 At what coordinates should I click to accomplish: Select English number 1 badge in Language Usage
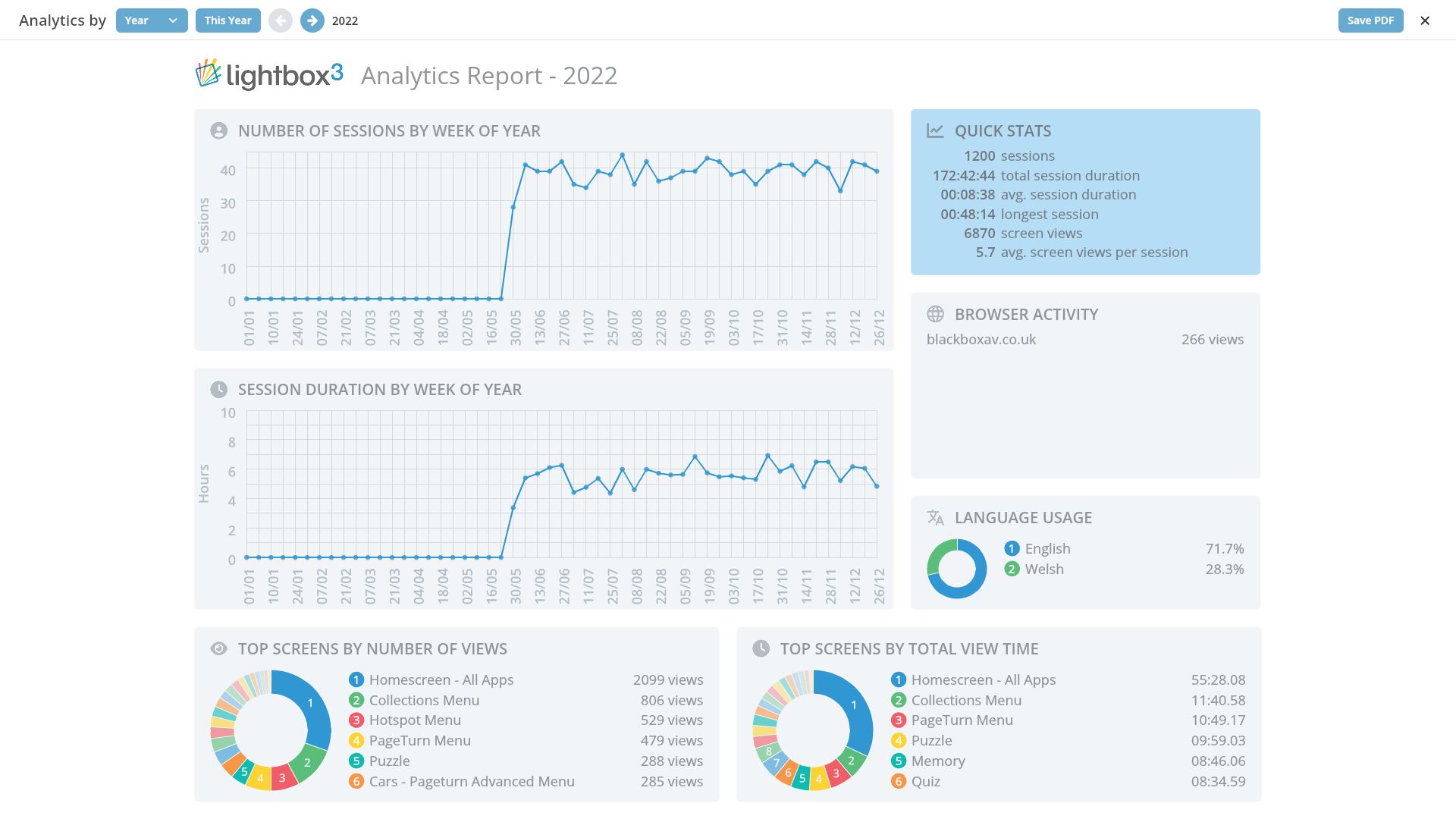point(1012,548)
